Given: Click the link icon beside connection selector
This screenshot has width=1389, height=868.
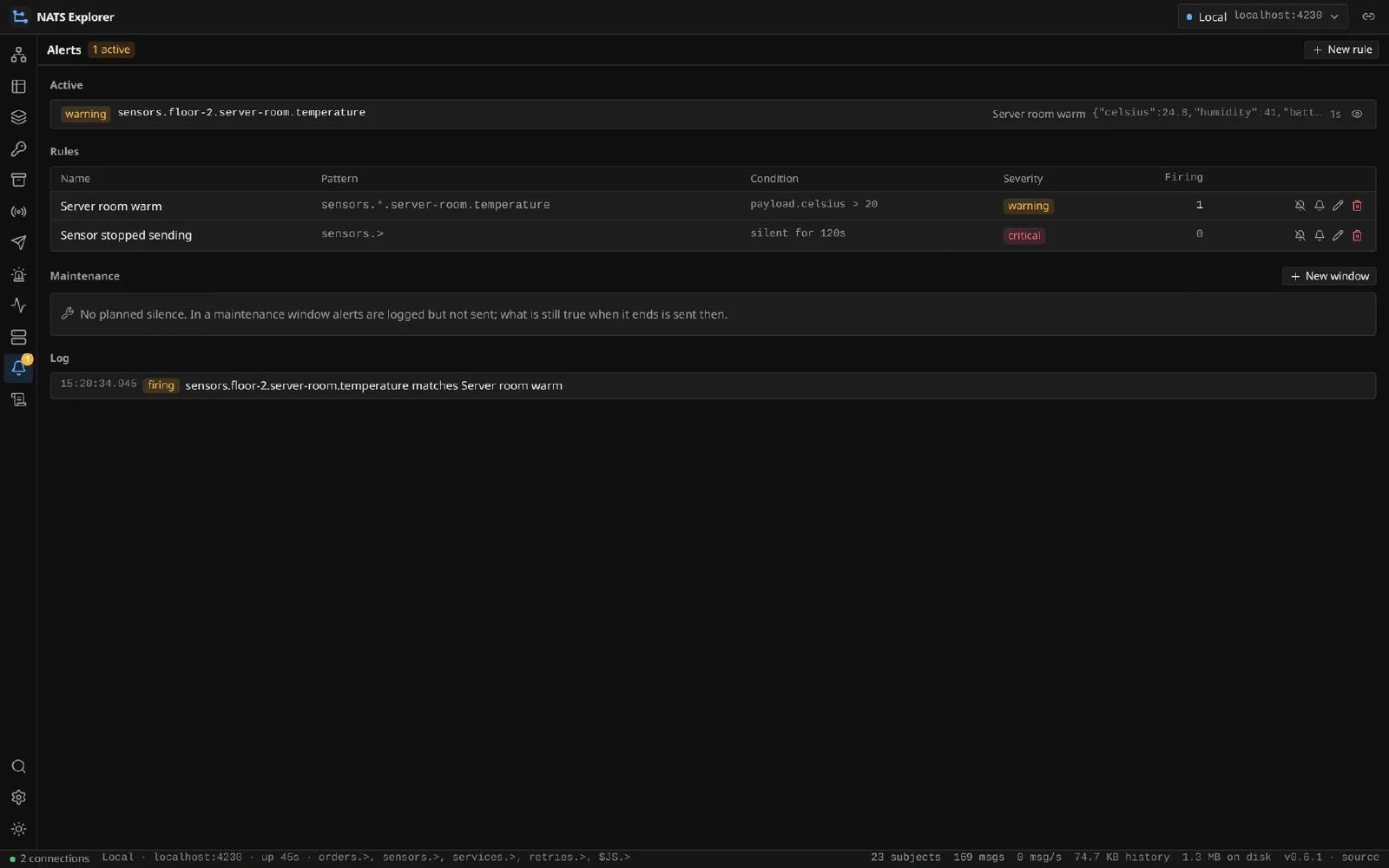Looking at the screenshot, I should pyautogui.click(x=1368, y=16).
